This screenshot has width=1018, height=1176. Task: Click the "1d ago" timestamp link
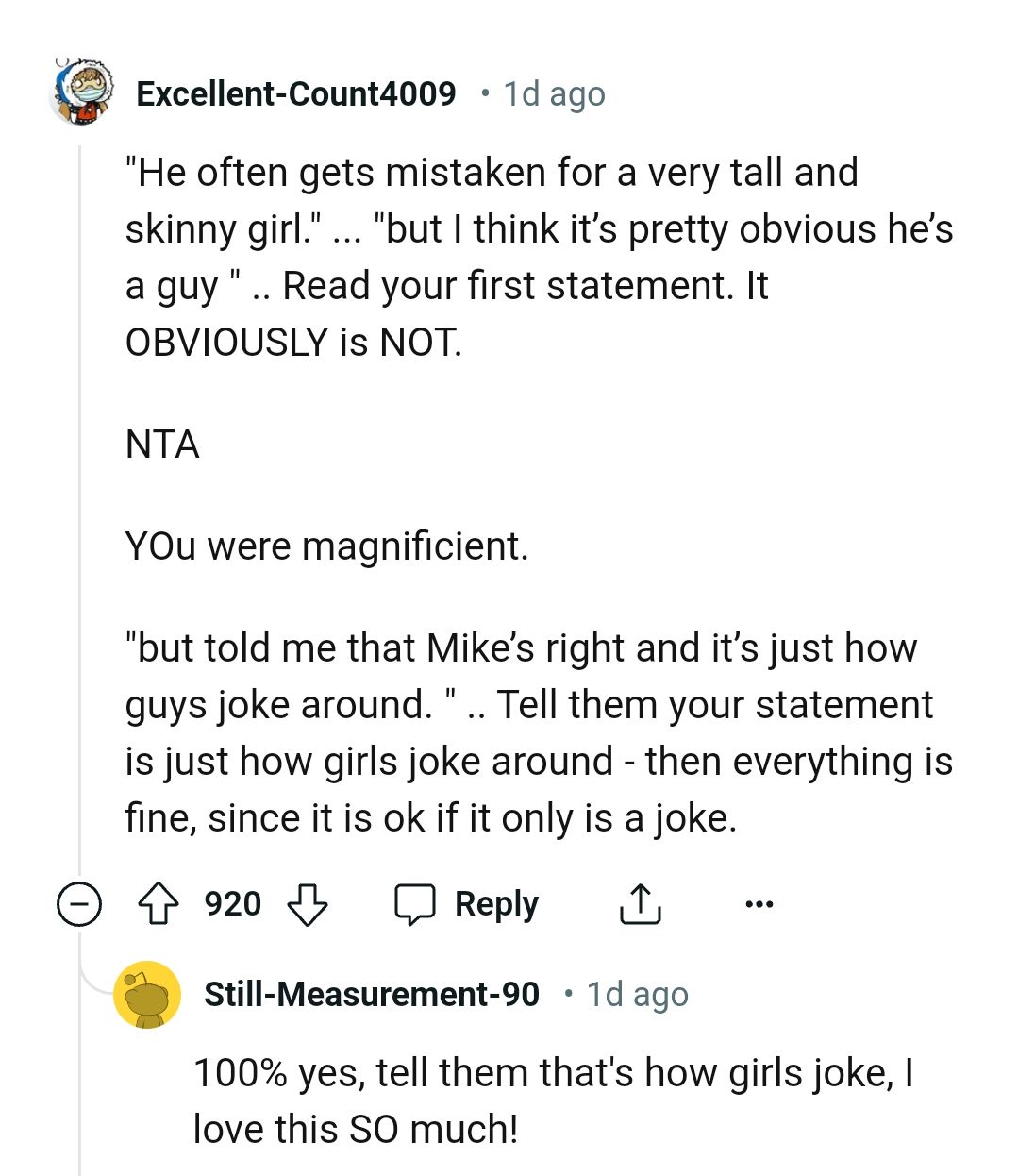coord(553,93)
